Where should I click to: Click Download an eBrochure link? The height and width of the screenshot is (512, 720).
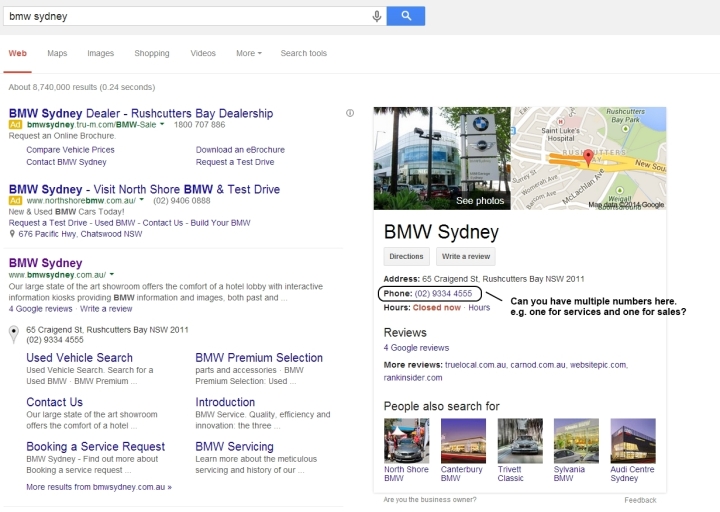(x=240, y=150)
